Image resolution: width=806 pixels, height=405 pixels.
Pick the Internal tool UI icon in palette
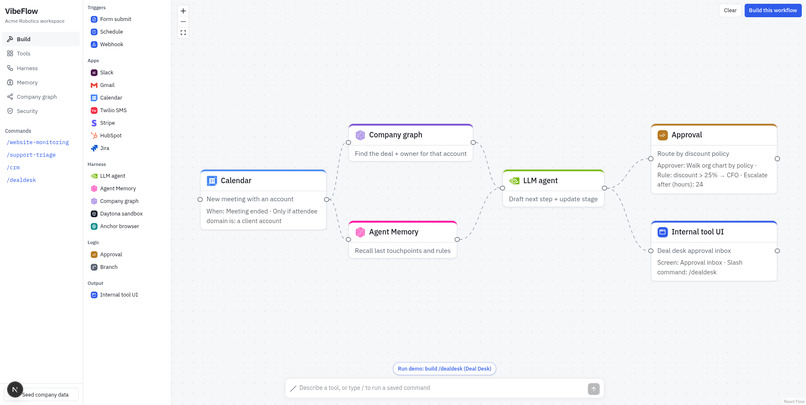[x=94, y=295]
